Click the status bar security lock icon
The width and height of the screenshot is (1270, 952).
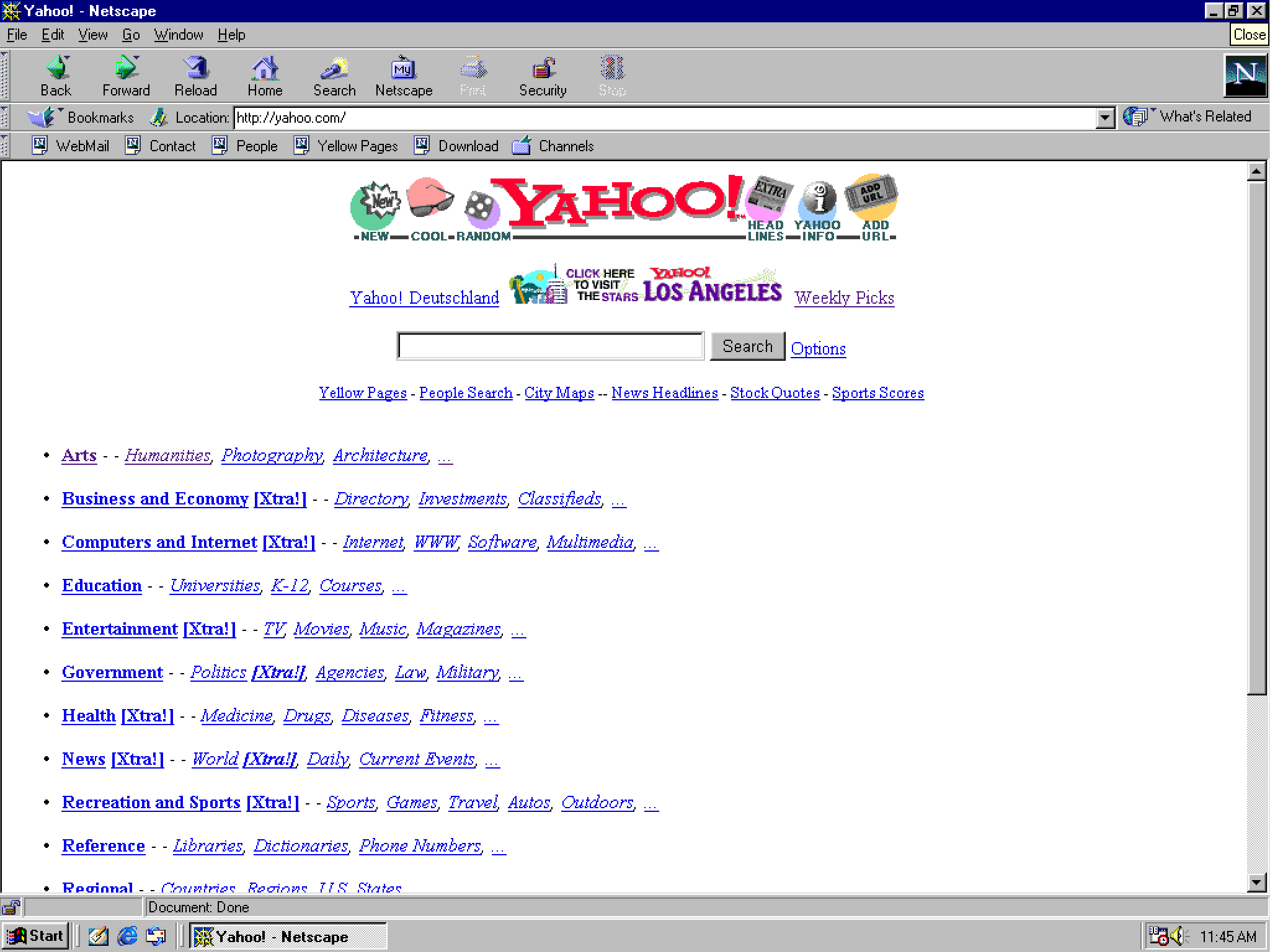click(x=11, y=907)
